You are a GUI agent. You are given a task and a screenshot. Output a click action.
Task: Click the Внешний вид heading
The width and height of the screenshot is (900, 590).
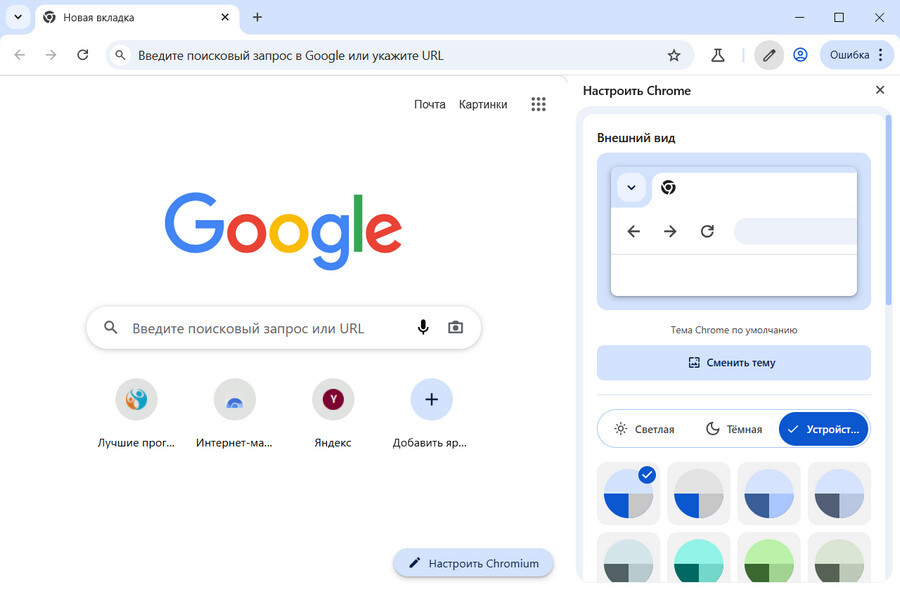tap(636, 138)
